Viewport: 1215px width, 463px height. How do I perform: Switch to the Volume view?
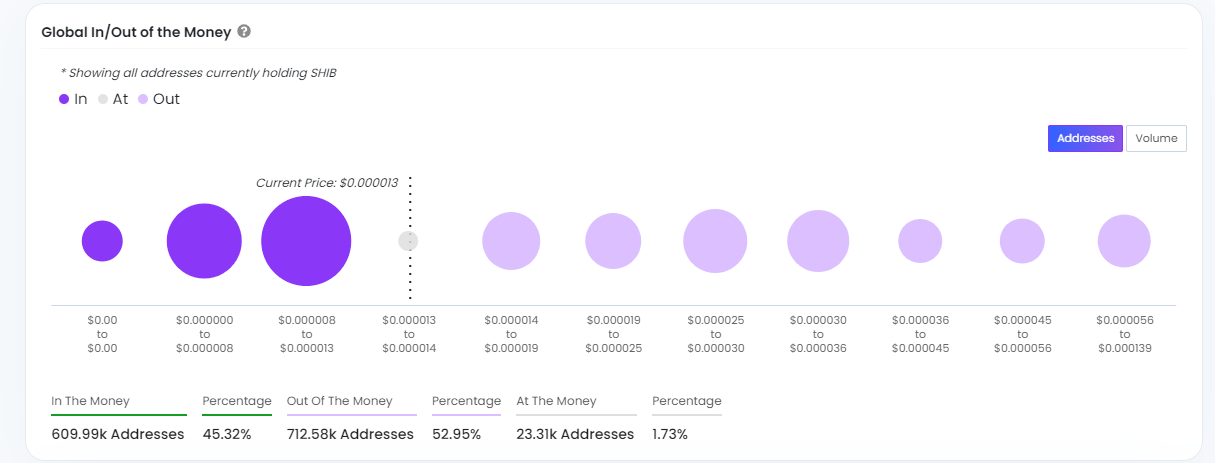point(1156,139)
